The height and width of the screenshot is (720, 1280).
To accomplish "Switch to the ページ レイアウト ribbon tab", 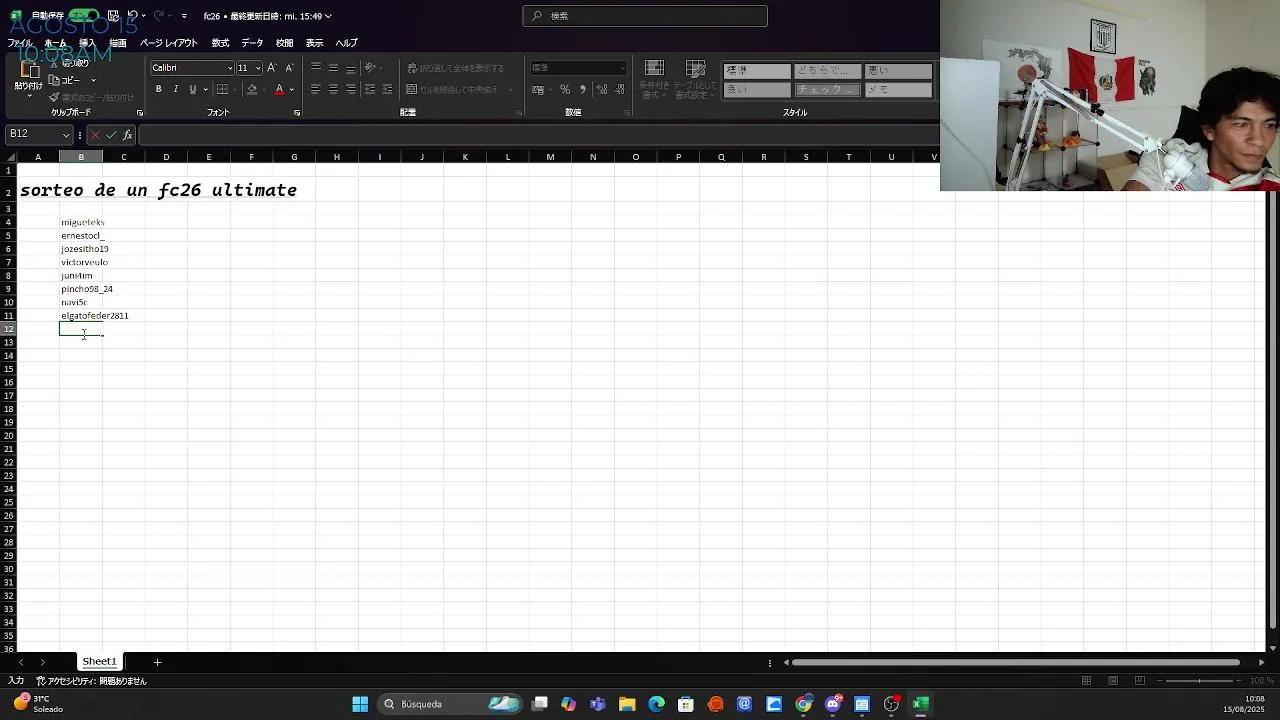I will pos(168,43).
